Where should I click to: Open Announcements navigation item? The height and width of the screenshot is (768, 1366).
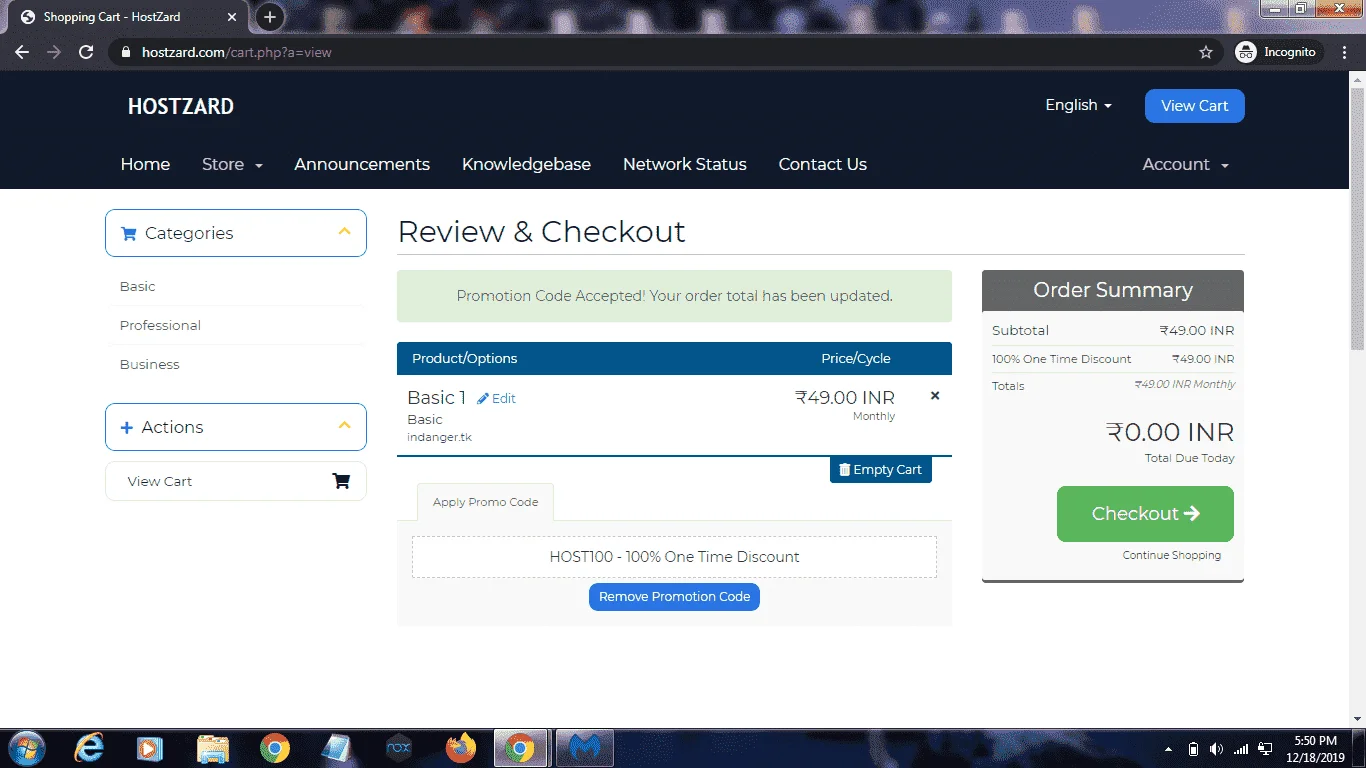pyautogui.click(x=362, y=164)
